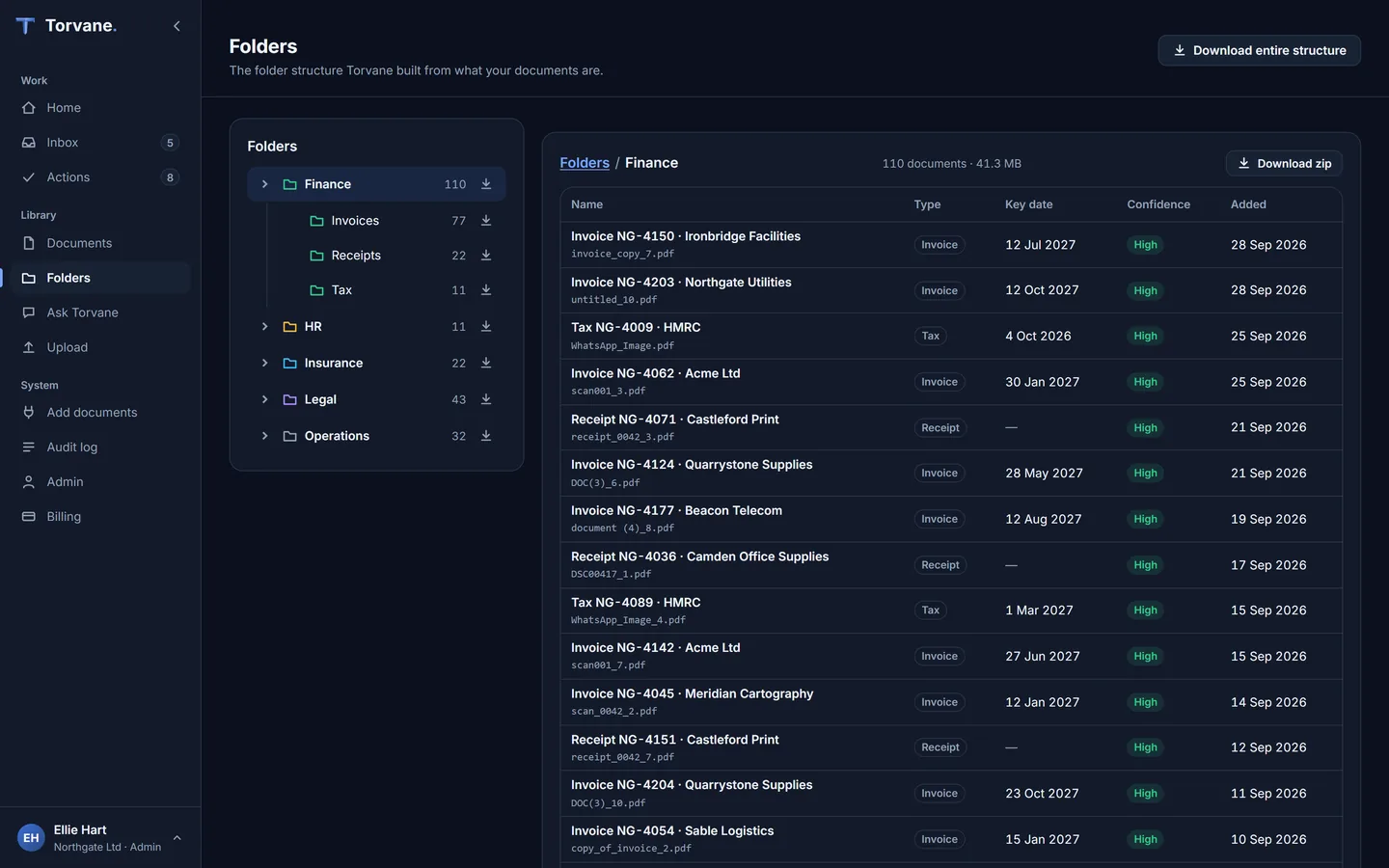The image size is (1389, 868).
Task: Download the Legal folder icon
Action: pos(486,399)
